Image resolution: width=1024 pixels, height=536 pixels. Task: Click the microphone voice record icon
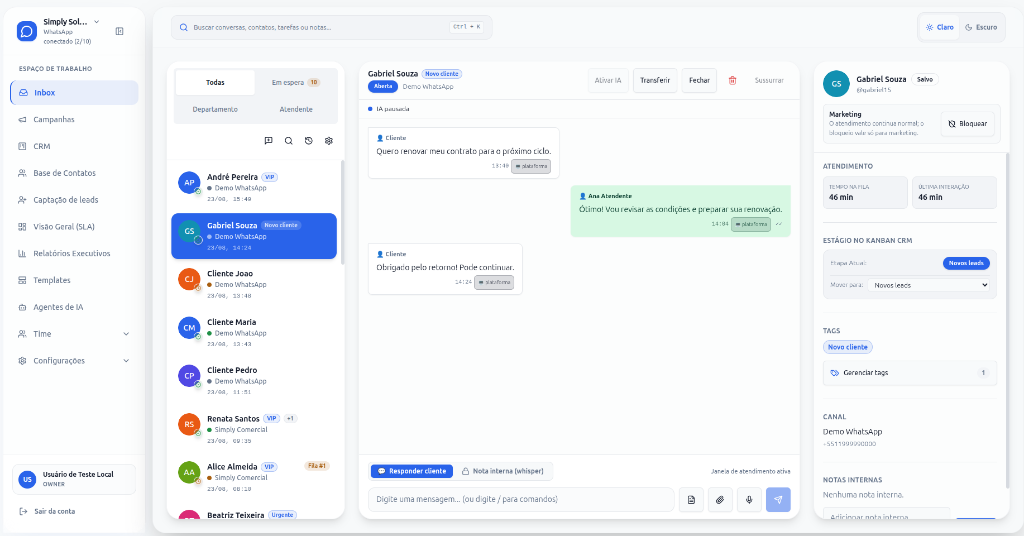[749, 499]
